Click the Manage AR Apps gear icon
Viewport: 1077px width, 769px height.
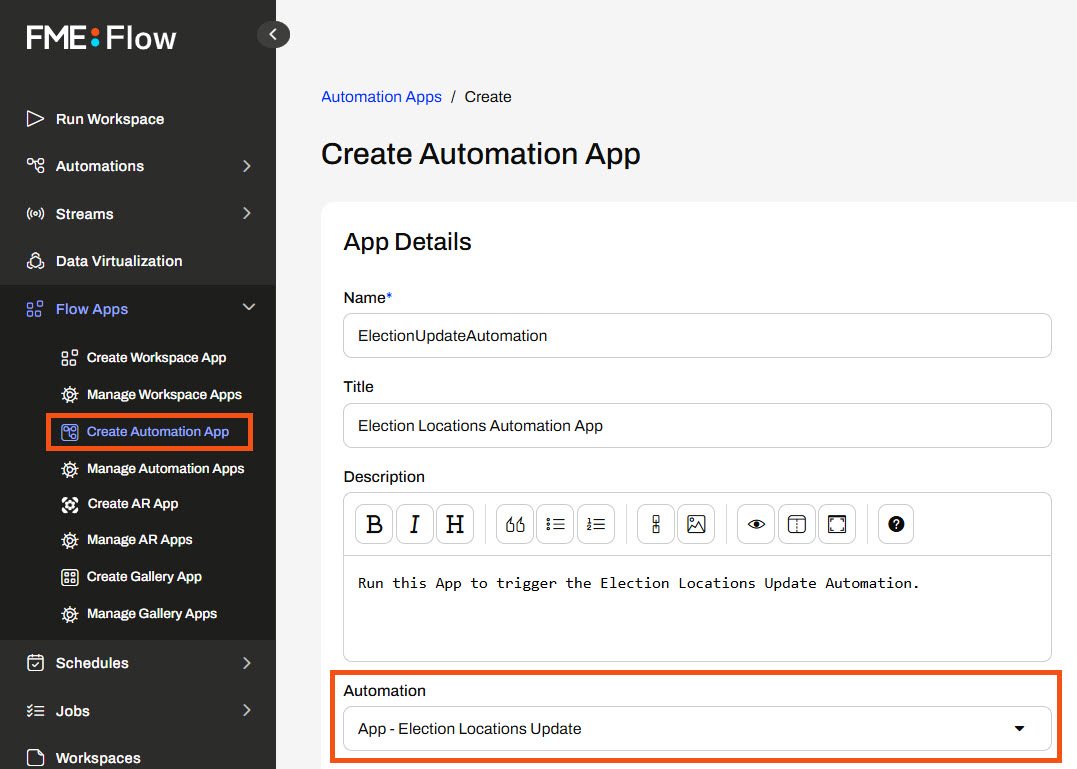tap(69, 540)
